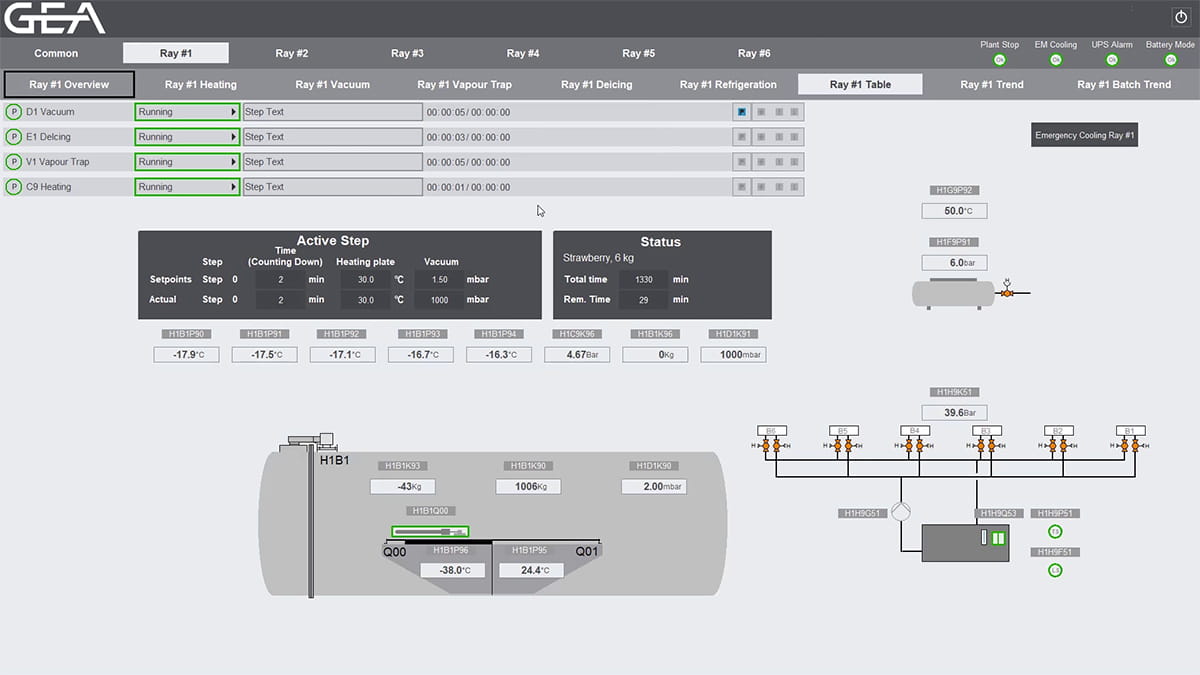Click the B6 label box
Viewport: 1200px width, 675px height.
pyautogui.click(x=771, y=431)
